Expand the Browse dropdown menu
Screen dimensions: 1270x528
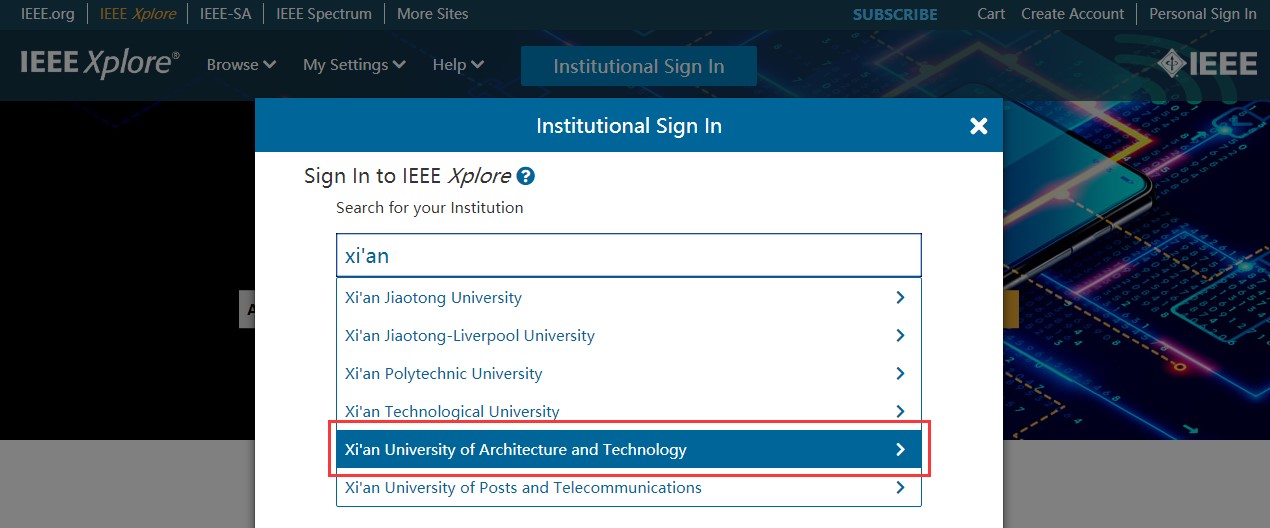[241, 65]
